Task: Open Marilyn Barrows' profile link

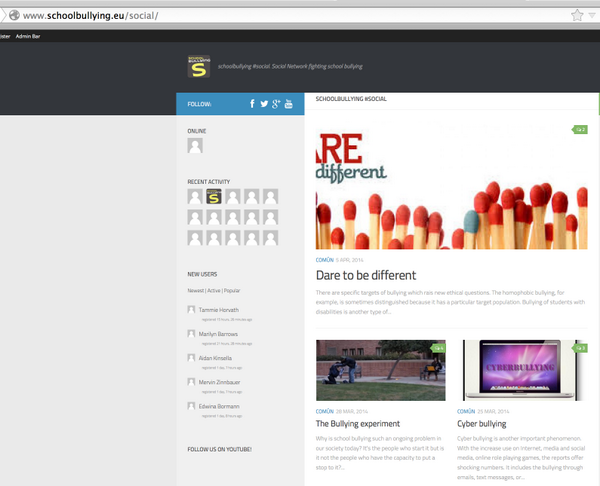Action: click(218, 334)
